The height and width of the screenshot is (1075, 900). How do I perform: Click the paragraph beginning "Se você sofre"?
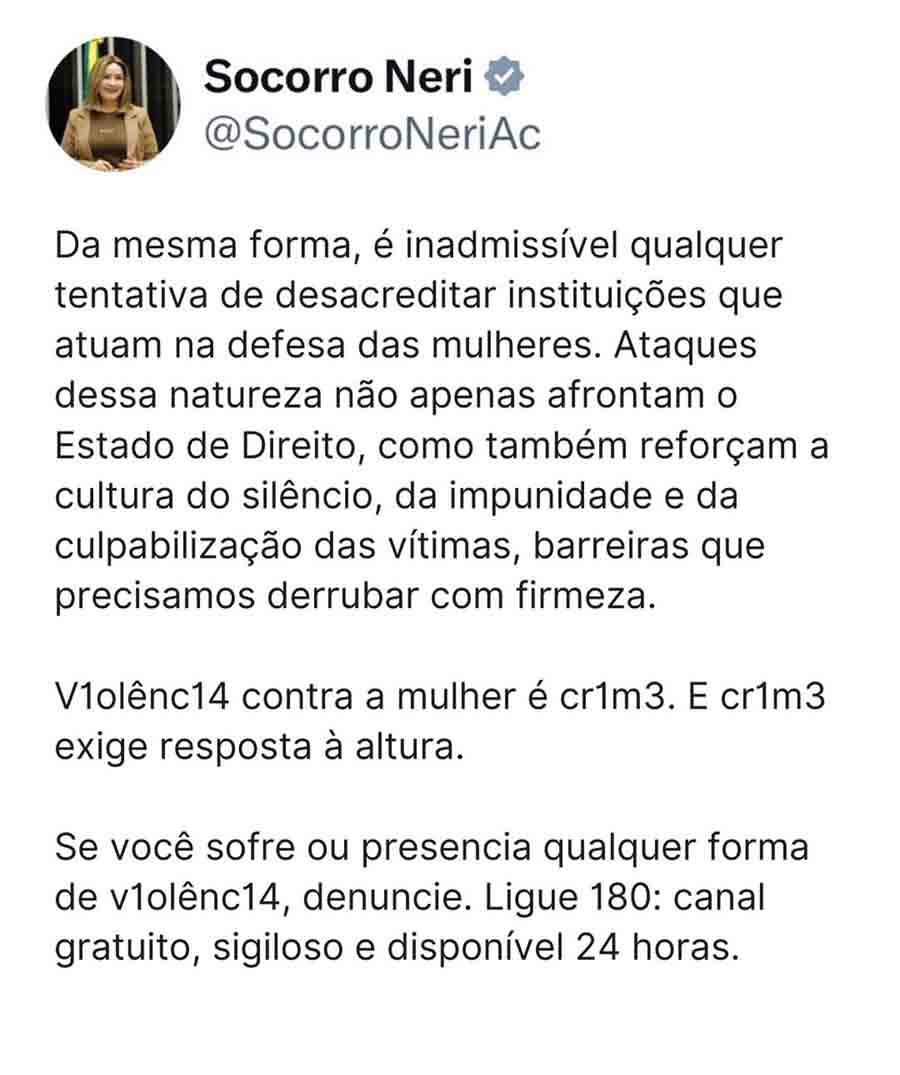coord(432,897)
